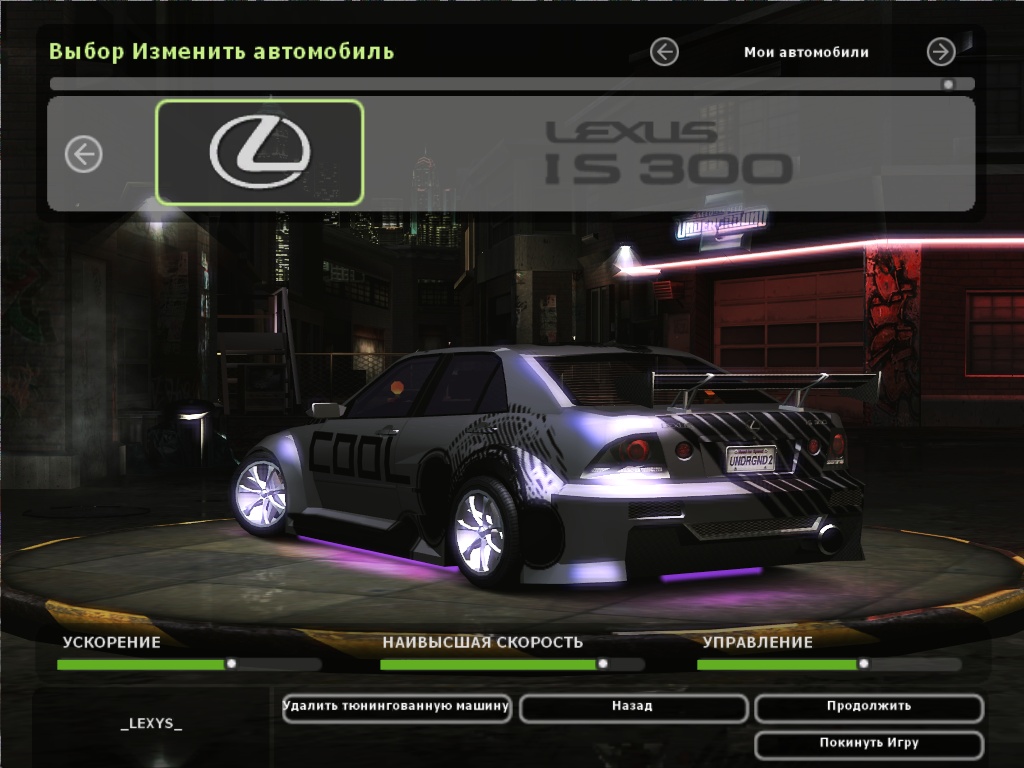Click the УСКОРЕНИЕ label
Image resolution: width=1024 pixels, height=768 pixels.
[x=112, y=643]
